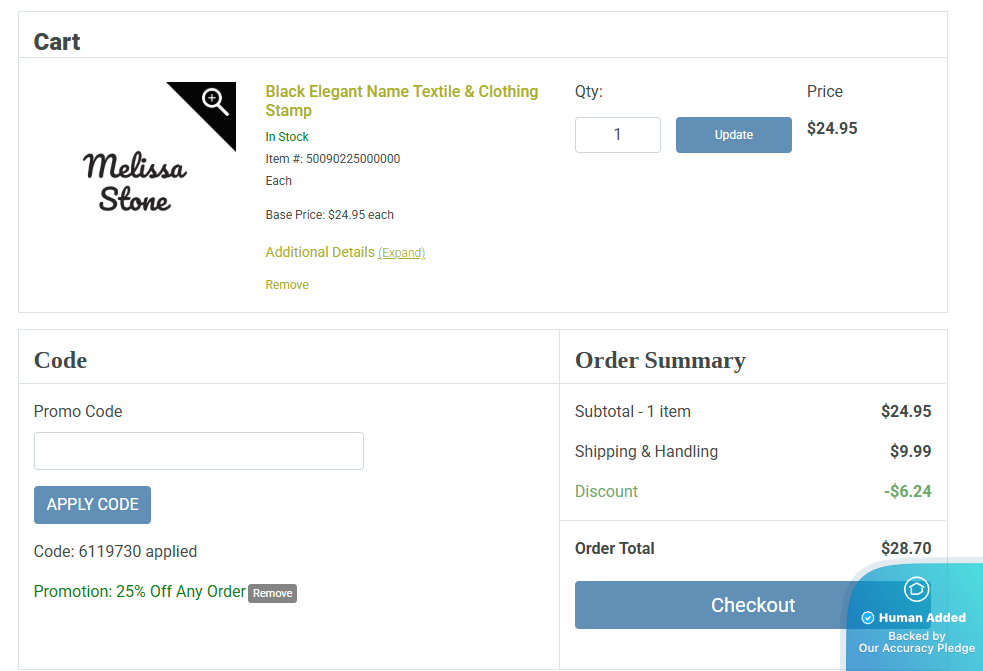Image resolution: width=983 pixels, height=671 pixels.
Task: Click the Human Added label
Action: point(922,618)
